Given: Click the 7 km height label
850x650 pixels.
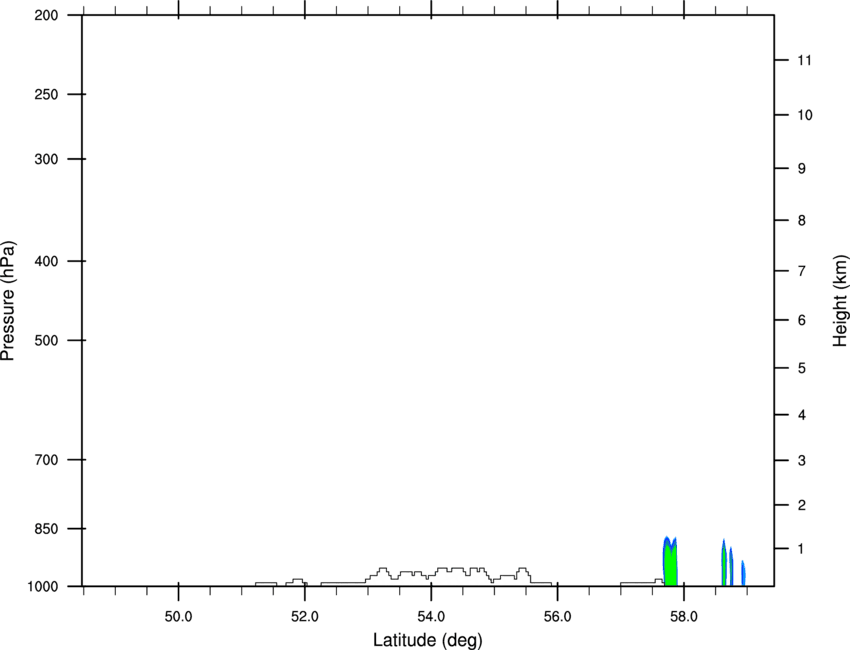Looking at the screenshot, I should [x=802, y=271].
